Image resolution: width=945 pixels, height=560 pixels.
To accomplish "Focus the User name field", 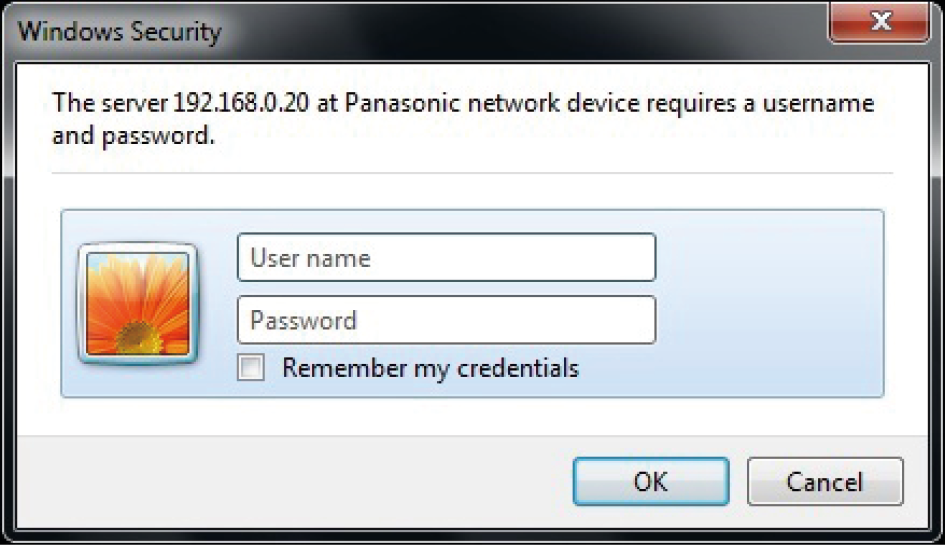I will pos(446,258).
